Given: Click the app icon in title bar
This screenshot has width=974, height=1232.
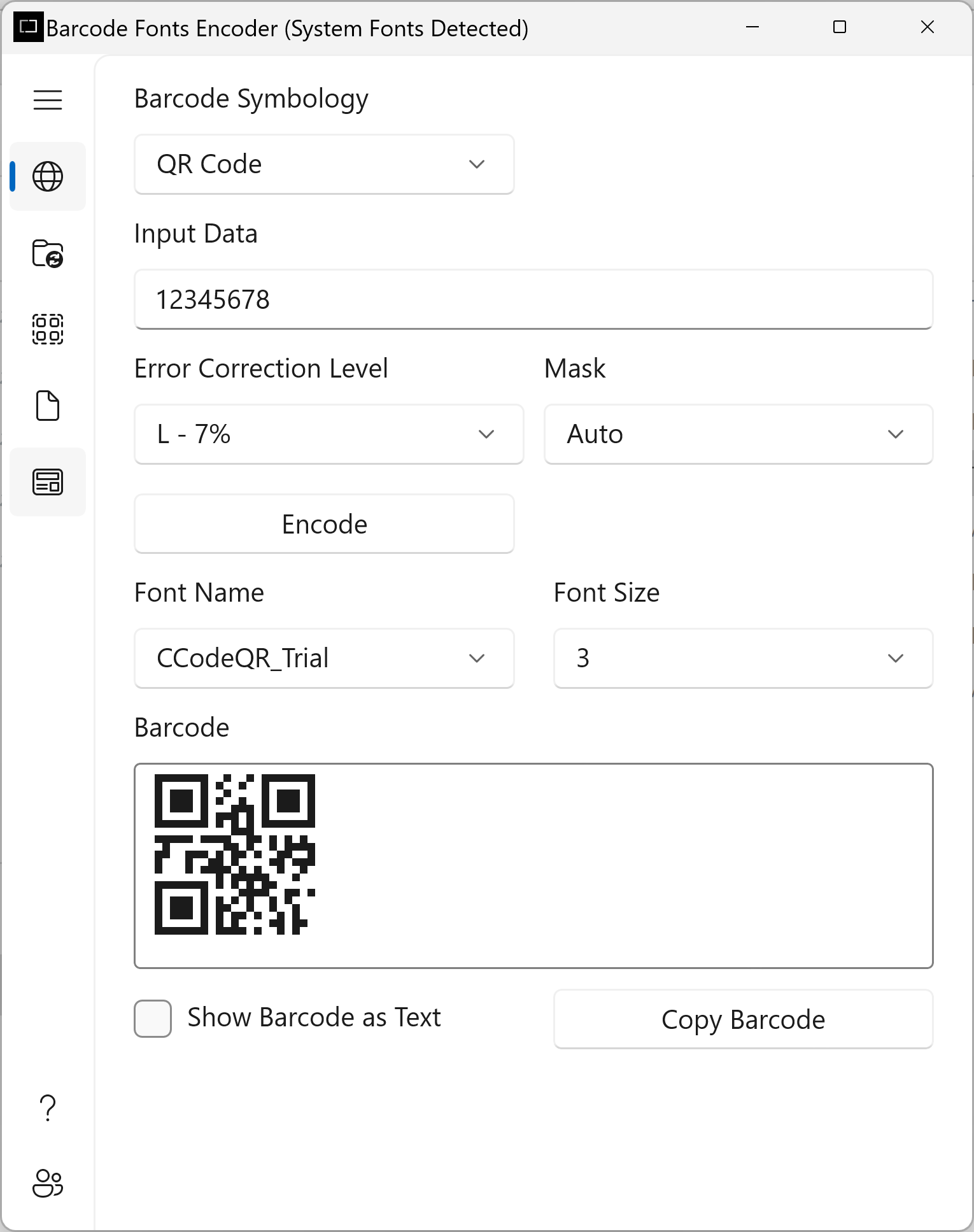Looking at the screenshot, I should point(29,27).
